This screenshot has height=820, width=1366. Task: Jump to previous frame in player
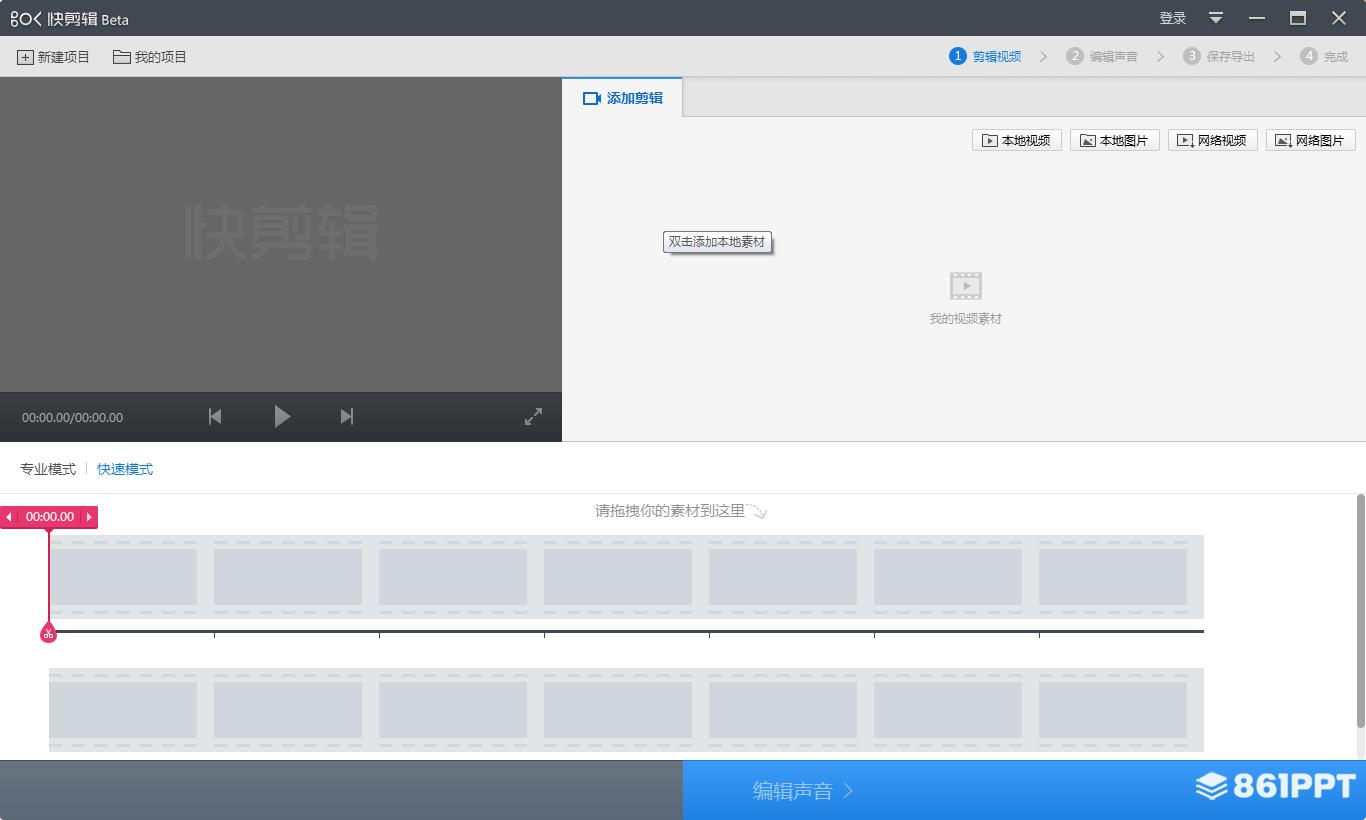(x=215, y=416)
